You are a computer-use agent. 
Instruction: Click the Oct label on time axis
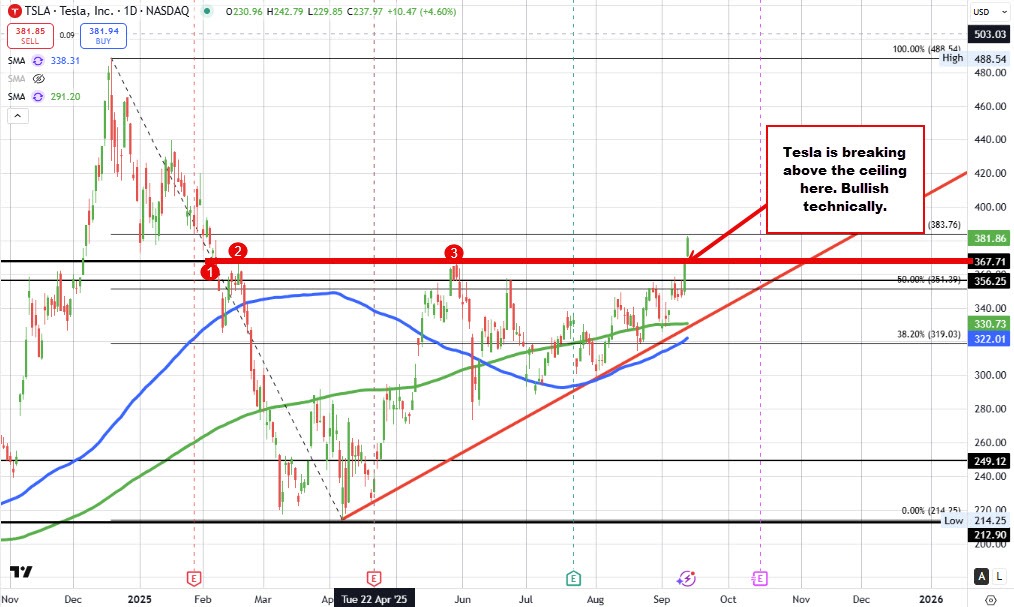point(728,599)
